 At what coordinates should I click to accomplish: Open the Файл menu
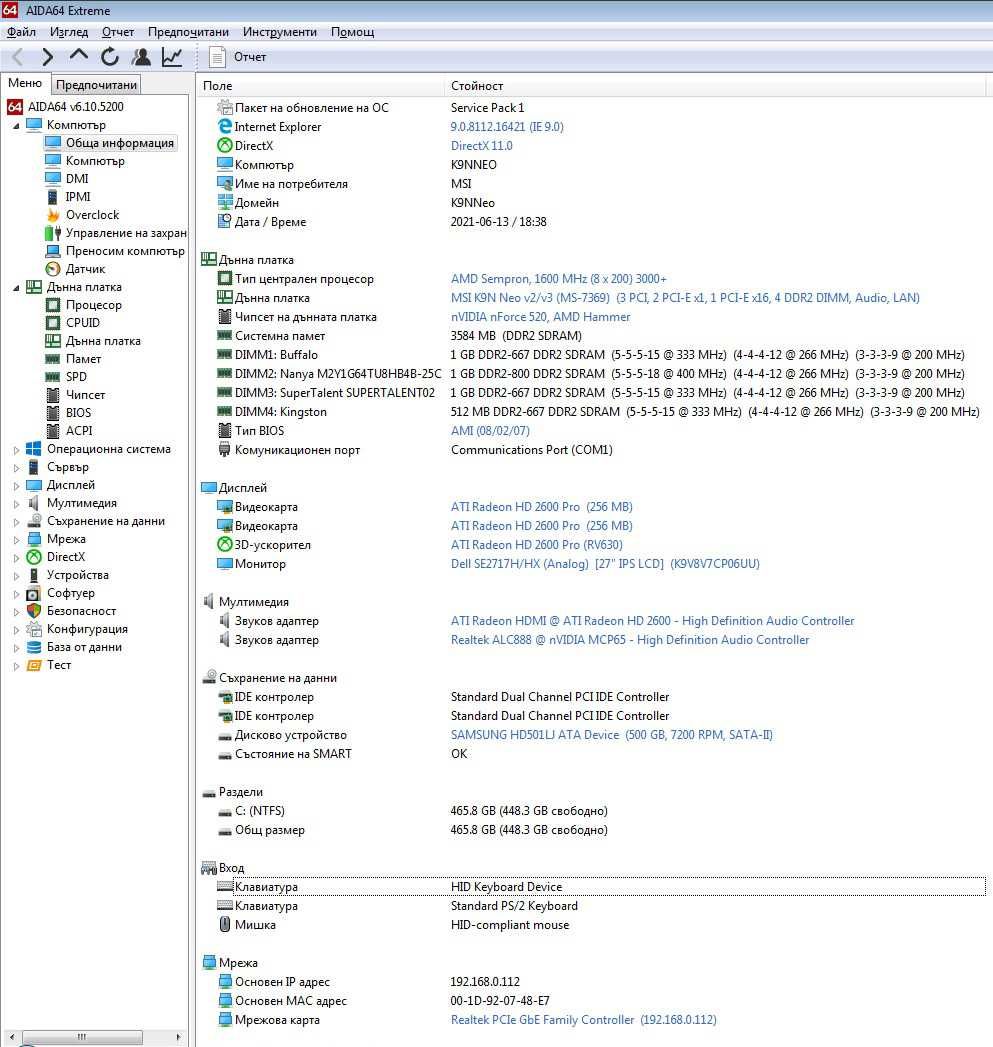click(x=21, y=32)
